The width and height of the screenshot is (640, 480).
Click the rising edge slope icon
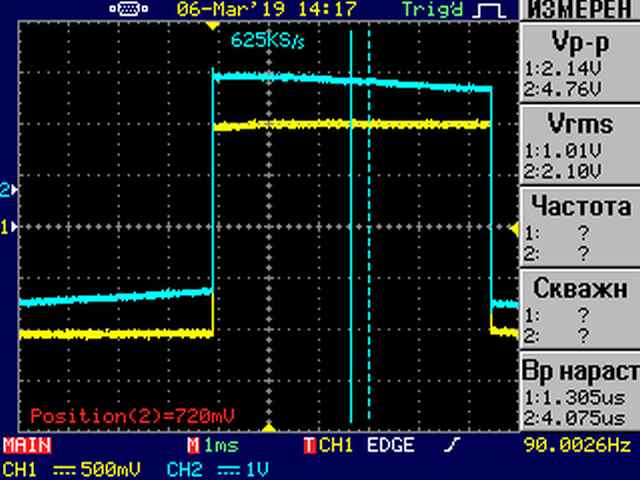452,445
